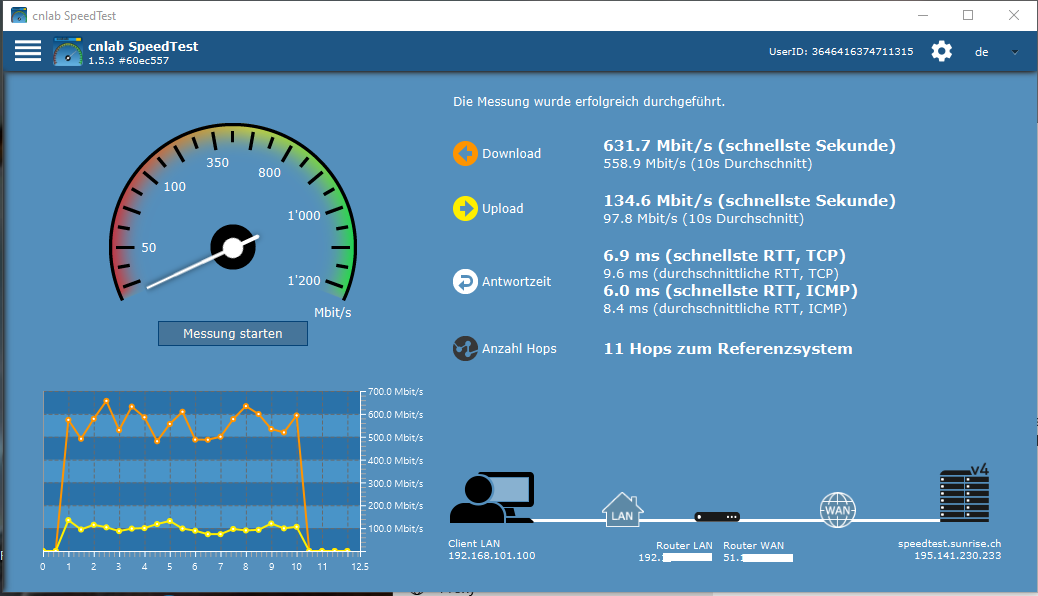The image size is (1038, 596).
Task: Click the Anzahl Hops network icon
Action: tap(465, 349)
